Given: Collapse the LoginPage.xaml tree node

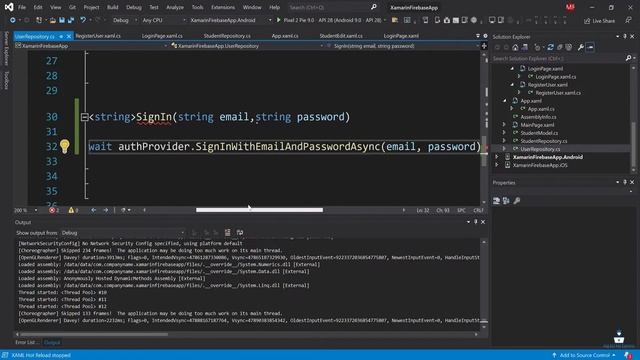Looking at the screenshot, I should pyautogui.click(x=512, y=69).
